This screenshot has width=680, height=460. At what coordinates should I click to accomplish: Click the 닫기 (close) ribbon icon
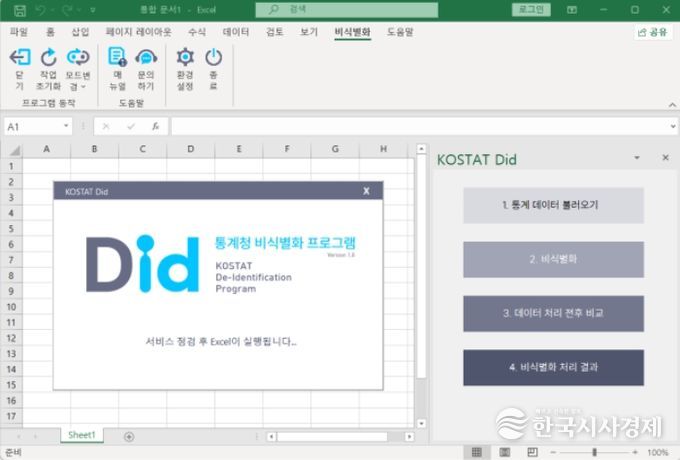(19, 58)
